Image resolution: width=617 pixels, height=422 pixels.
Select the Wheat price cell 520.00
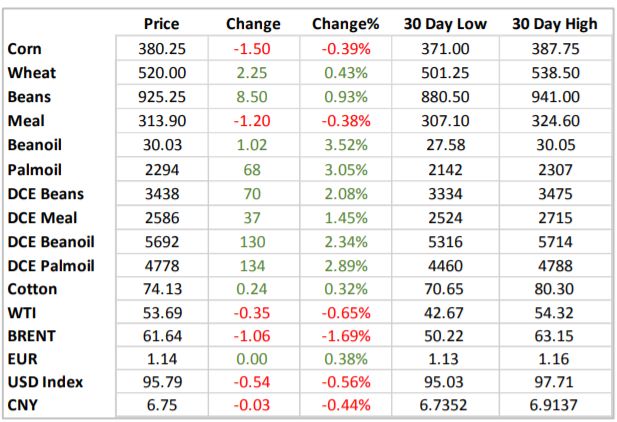[x=162, y=73]
